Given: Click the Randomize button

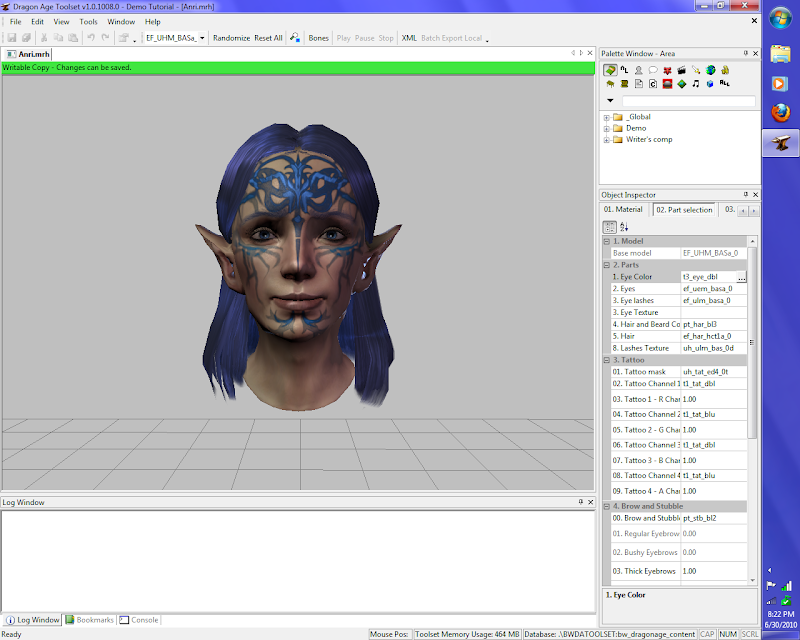Looking at the screenshot, I should [x=231, y=38].
